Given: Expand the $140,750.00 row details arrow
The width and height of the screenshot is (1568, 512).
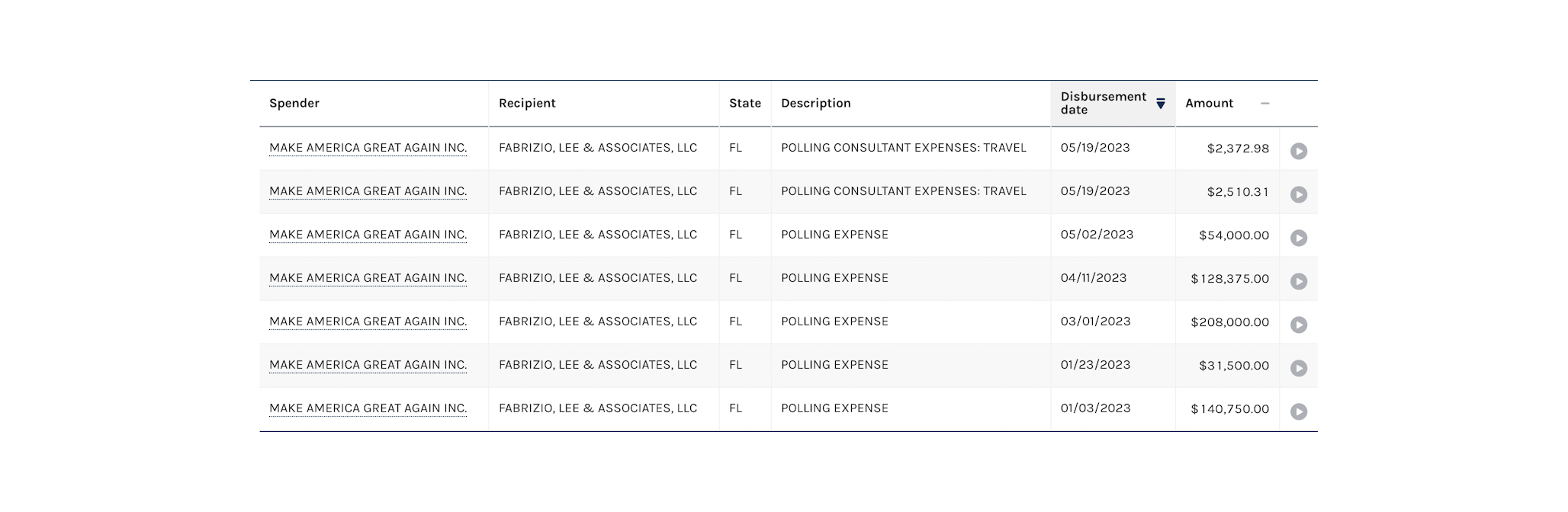Looking at the screenshot, I should coord(1298,411).
